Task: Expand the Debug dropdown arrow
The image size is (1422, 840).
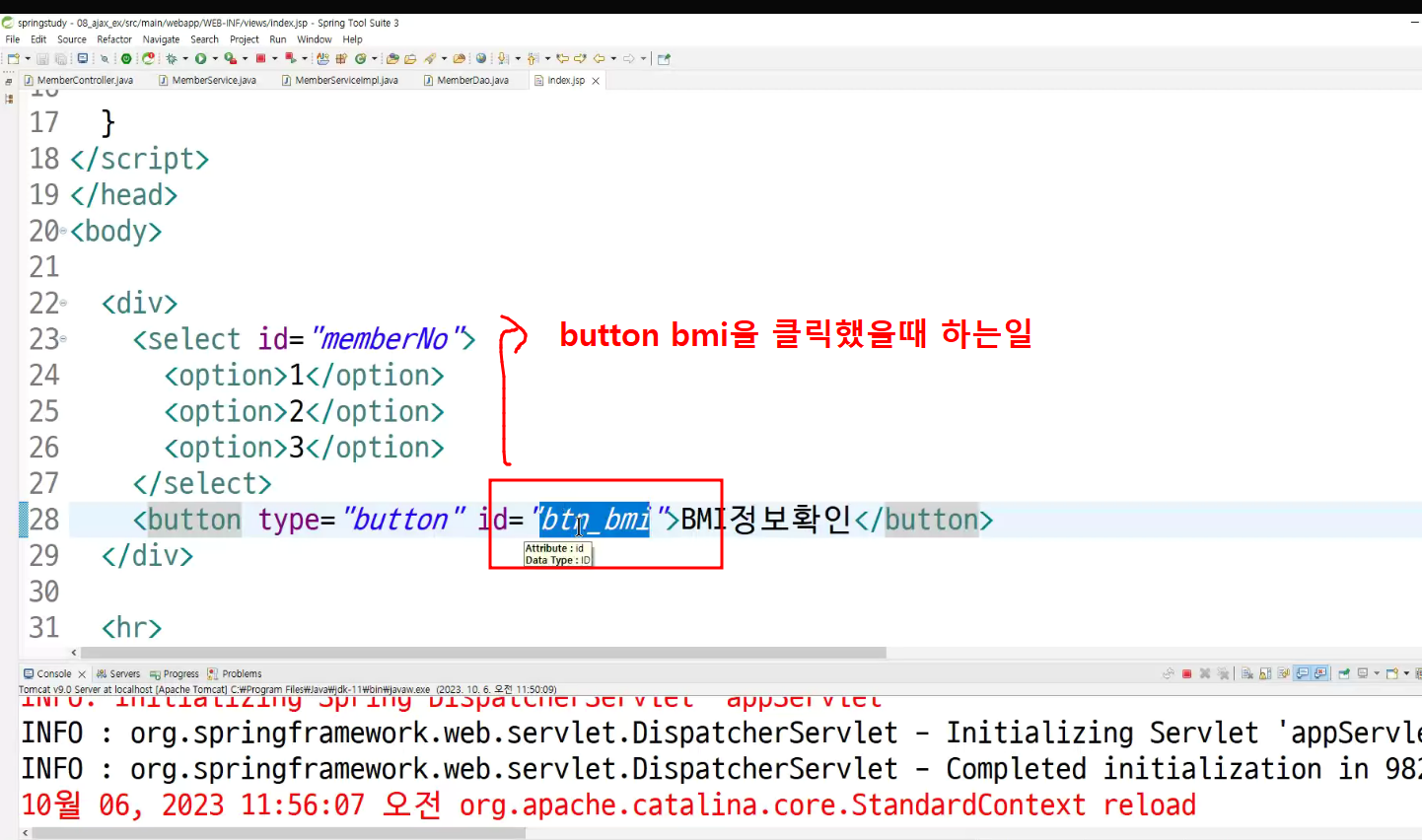Action: tap(184, 59)
